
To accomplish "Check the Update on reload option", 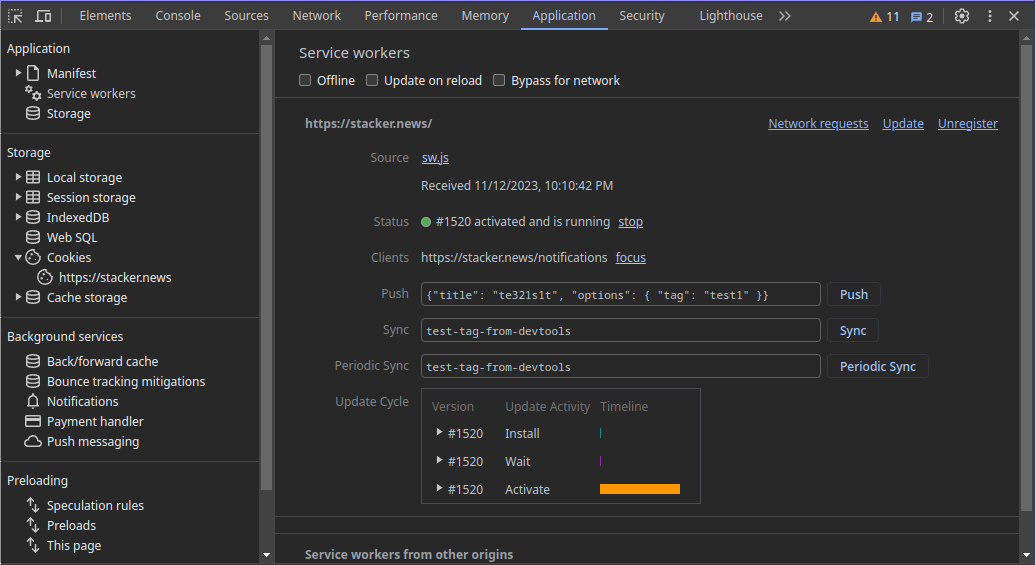I will [372, 80].
